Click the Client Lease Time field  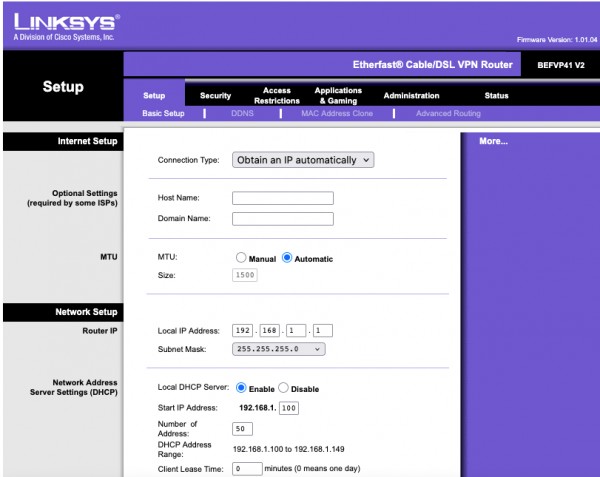[247, 468]
